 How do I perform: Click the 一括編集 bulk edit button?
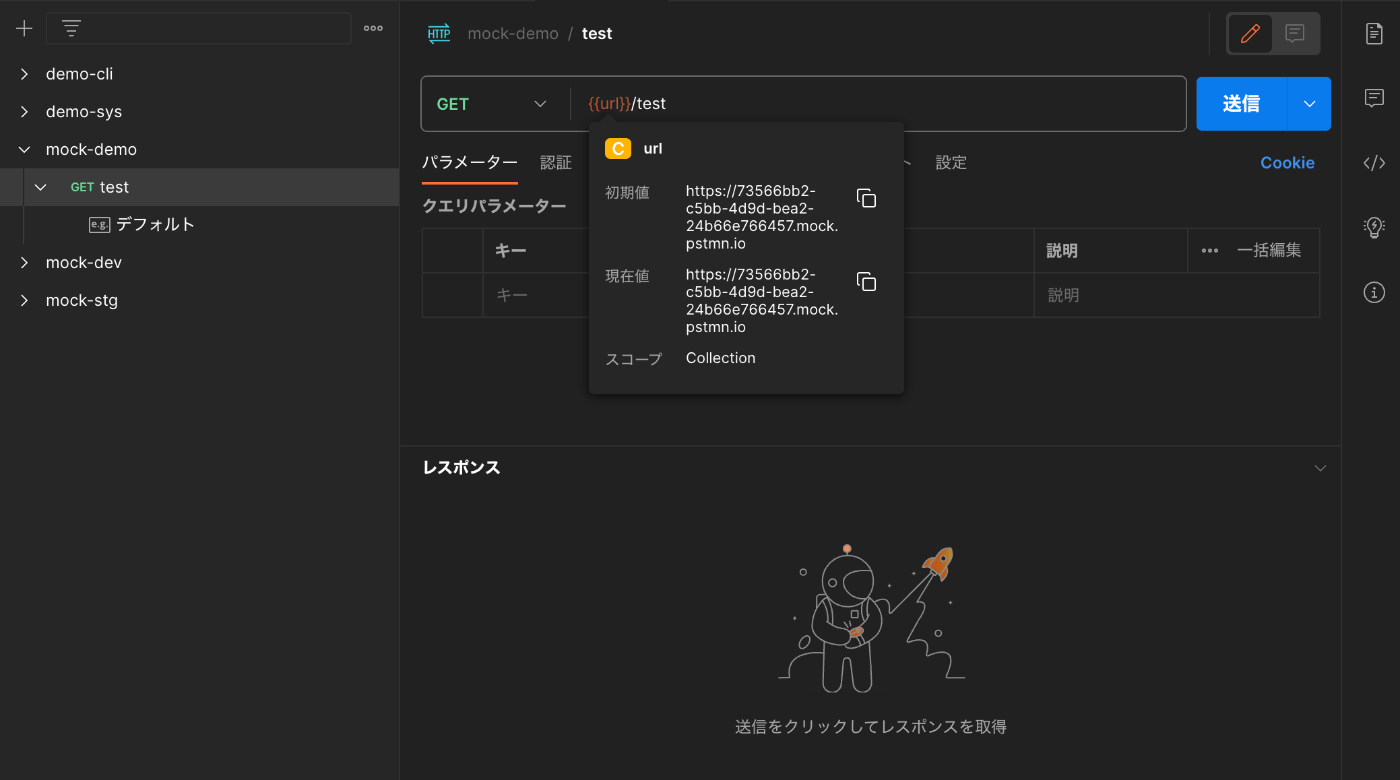tap(1269, 251)
